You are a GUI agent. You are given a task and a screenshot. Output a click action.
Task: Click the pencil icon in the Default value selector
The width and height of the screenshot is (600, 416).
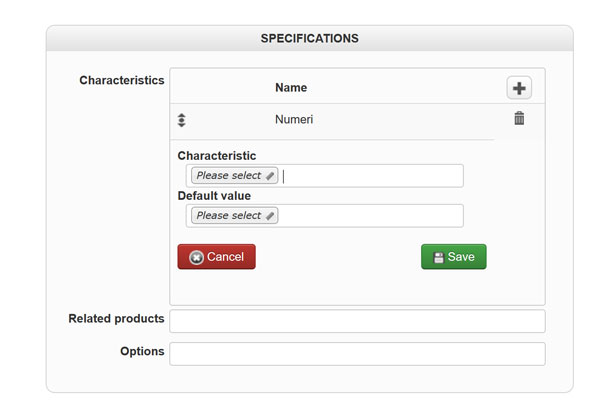click(270, 216)
